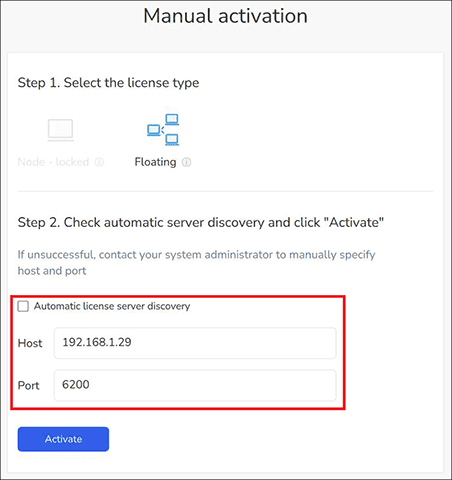Click the Manual activation page title

pyautogui.click(x=226, y=16)
